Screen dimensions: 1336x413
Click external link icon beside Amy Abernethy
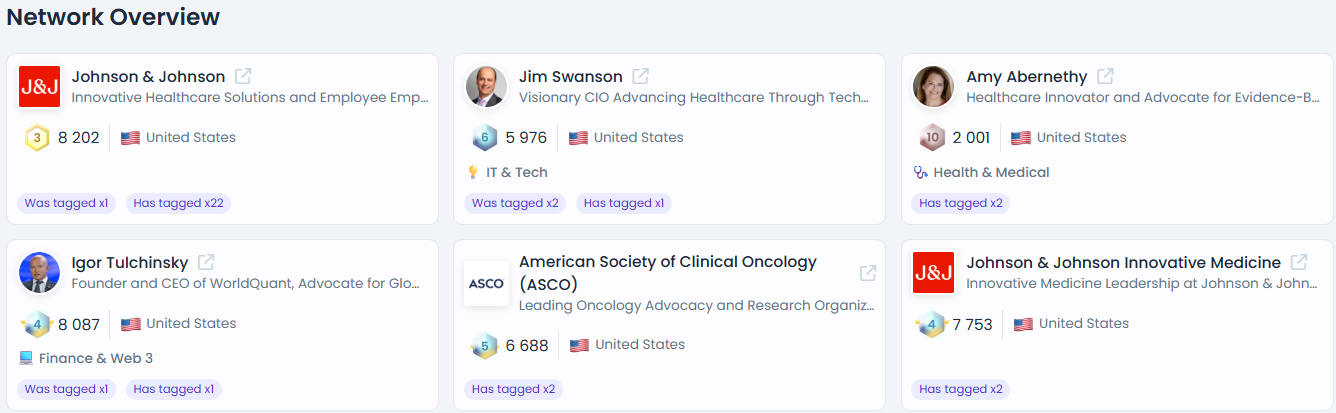1105,76
